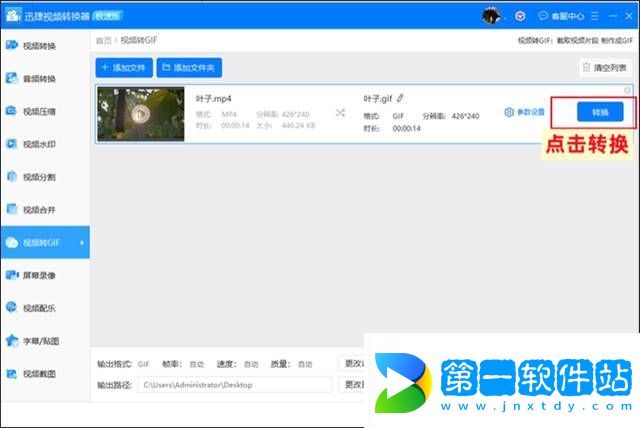Click the app logo in title bar
The width and height of the screenshot is (640, 428).
(x=13, y=16)
